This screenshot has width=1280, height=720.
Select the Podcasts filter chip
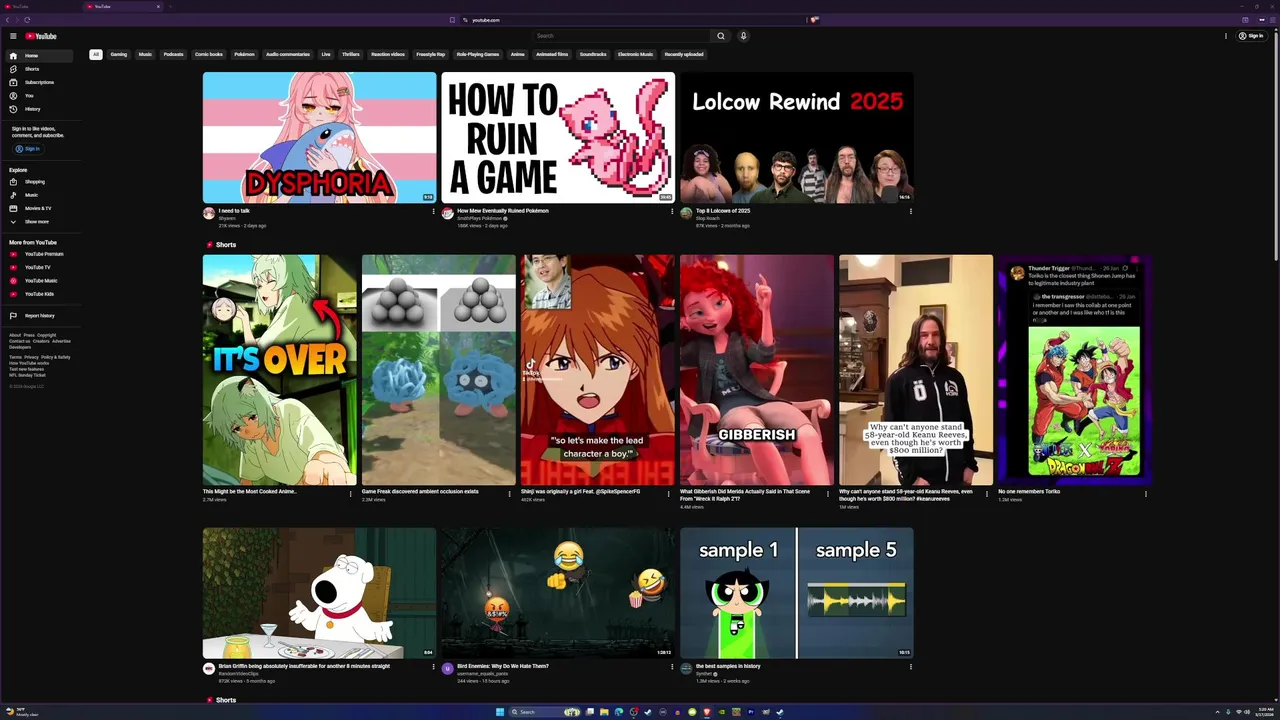tap(174, 54)
